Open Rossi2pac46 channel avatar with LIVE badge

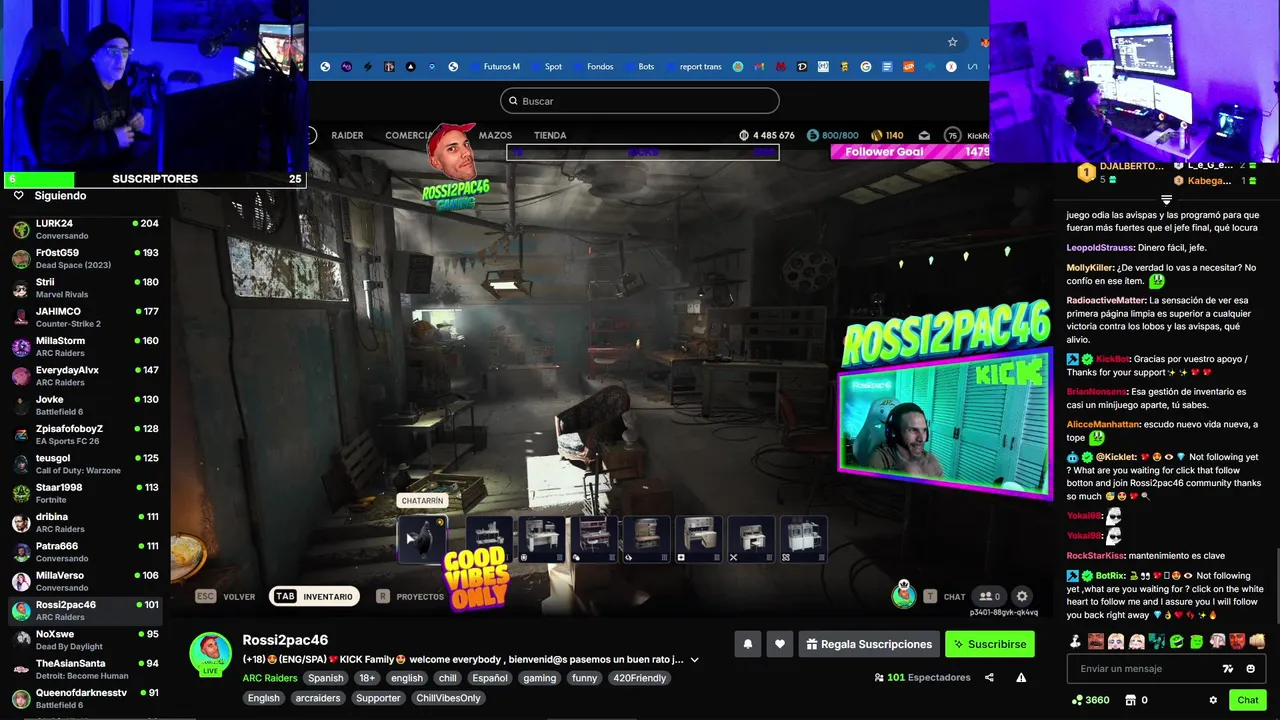click(x=210, y=654)
